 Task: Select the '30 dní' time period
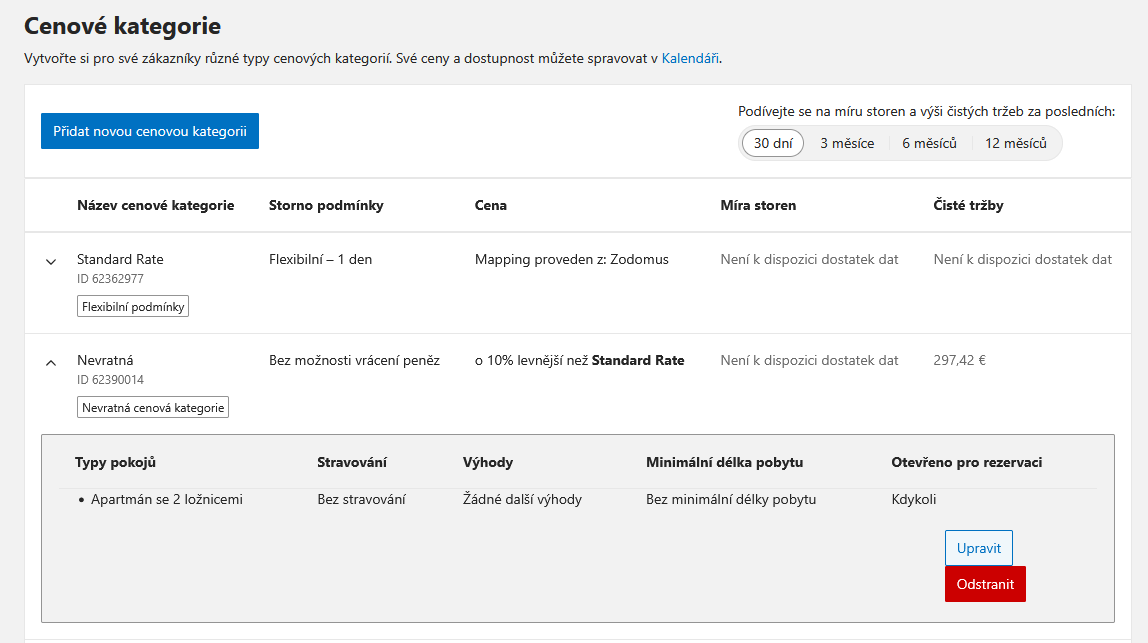[x=773, y=143]
